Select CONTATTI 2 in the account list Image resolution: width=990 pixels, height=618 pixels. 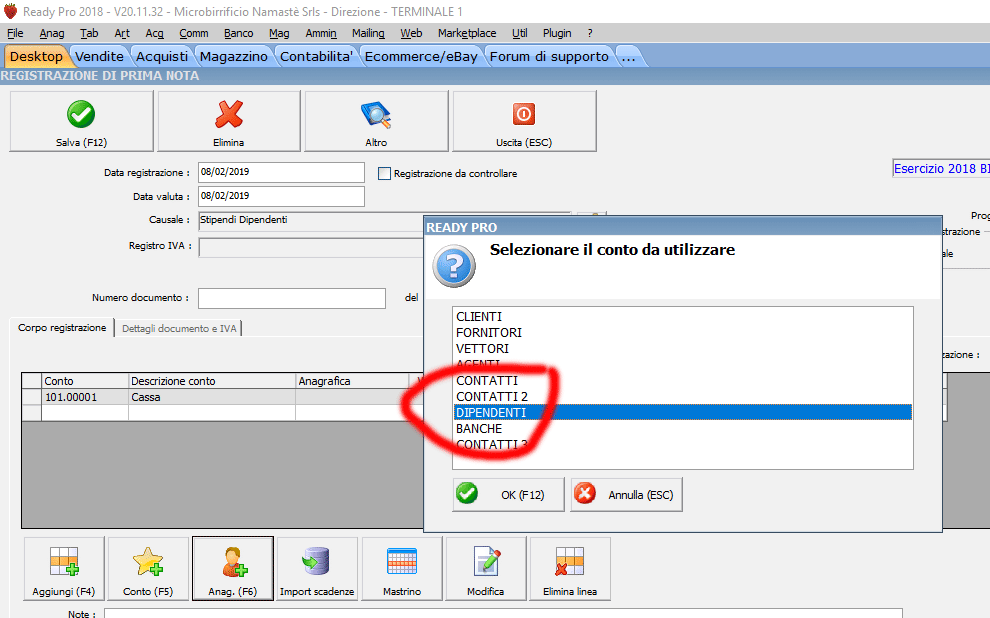click(x=683, y=396)
